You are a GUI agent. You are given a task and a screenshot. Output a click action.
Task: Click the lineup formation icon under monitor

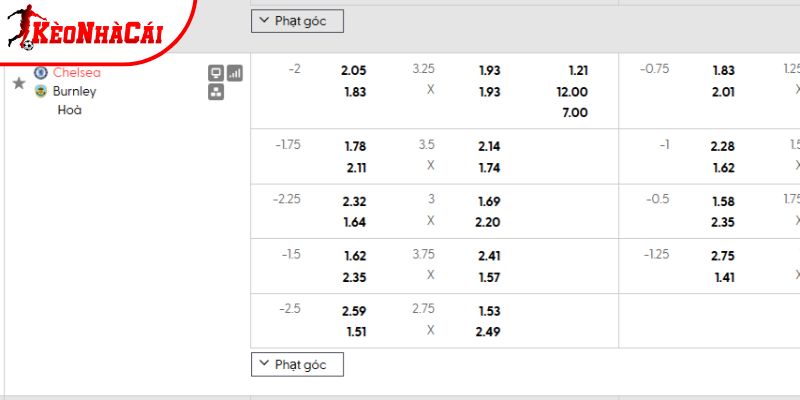(x=215, y=92)
